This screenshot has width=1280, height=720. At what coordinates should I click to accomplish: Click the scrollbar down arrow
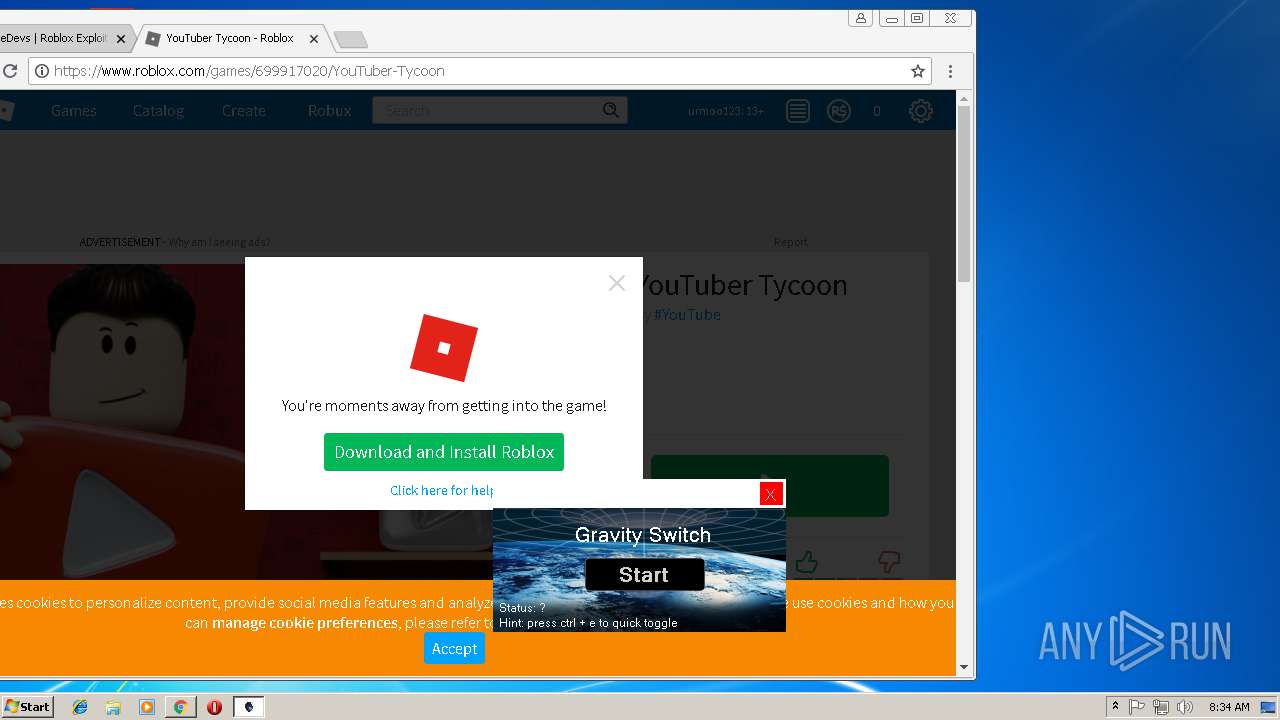pos(964,667)
